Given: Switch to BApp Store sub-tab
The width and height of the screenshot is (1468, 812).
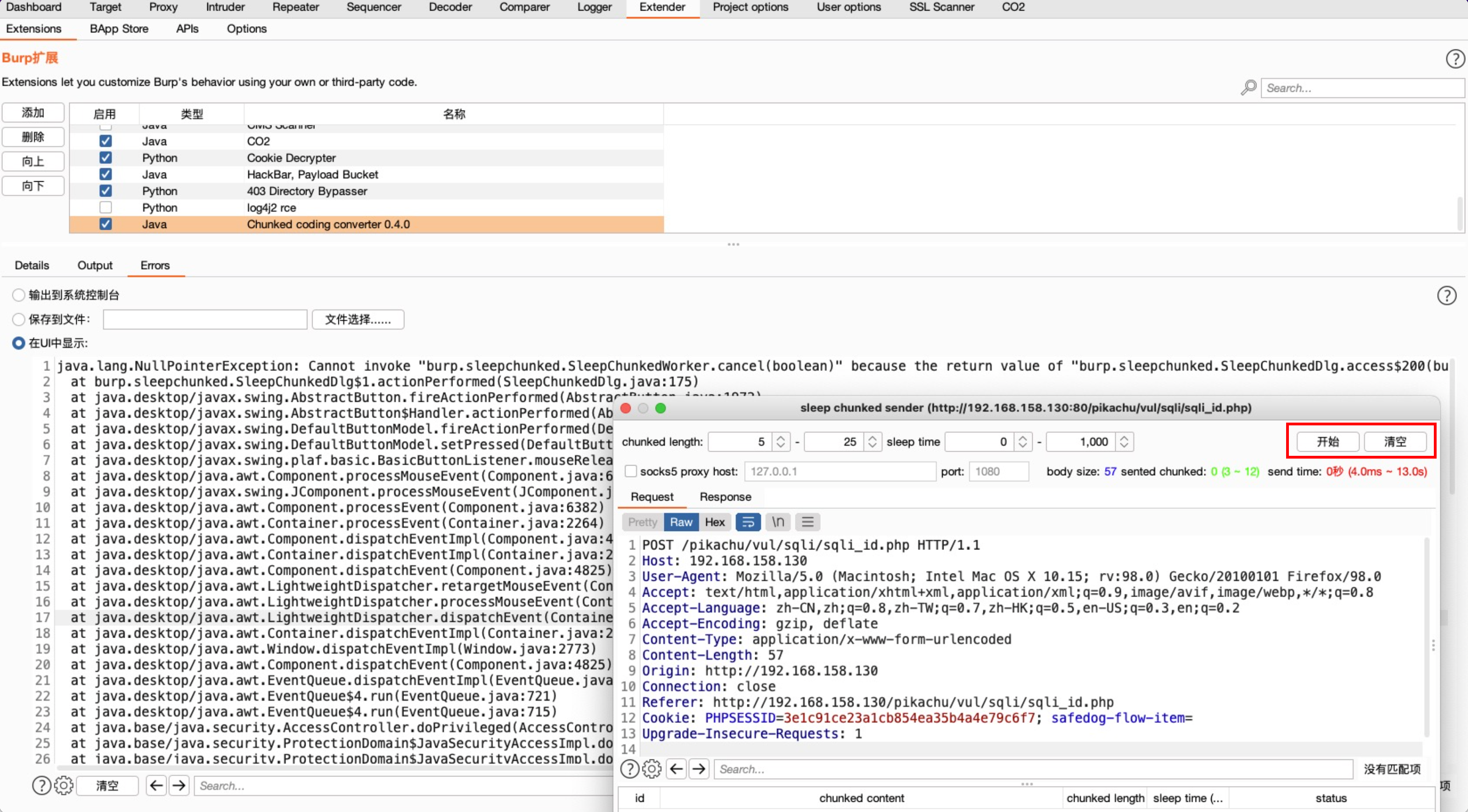Looking at the screenshot, I should (119, 29).
